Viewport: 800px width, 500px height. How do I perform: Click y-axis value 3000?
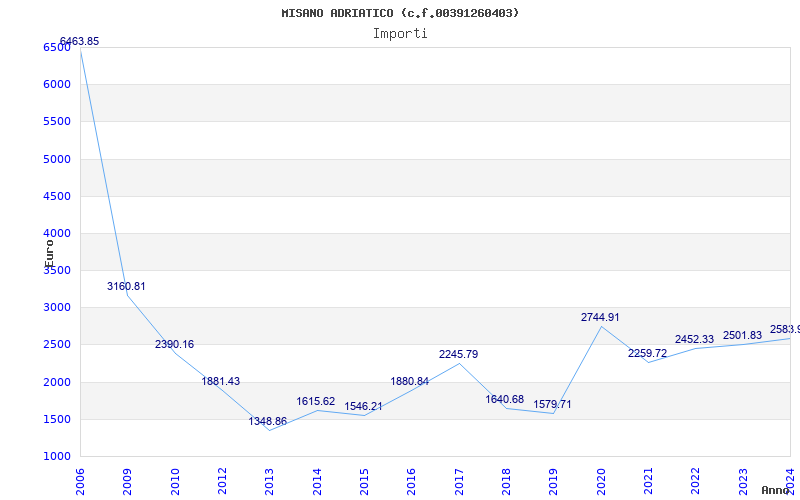click(x=57, y=308)
